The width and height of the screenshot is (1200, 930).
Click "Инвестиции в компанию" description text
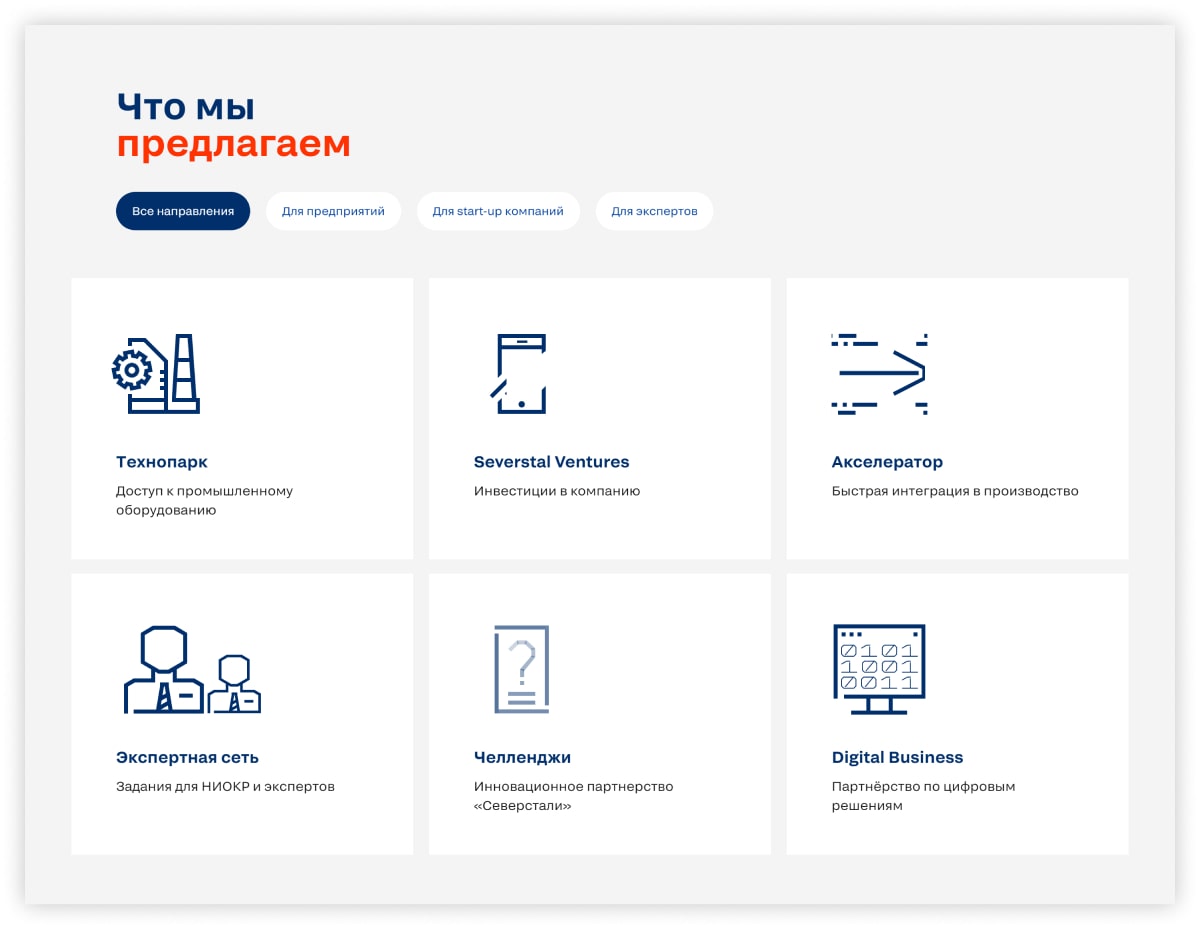tap(557, 491)
